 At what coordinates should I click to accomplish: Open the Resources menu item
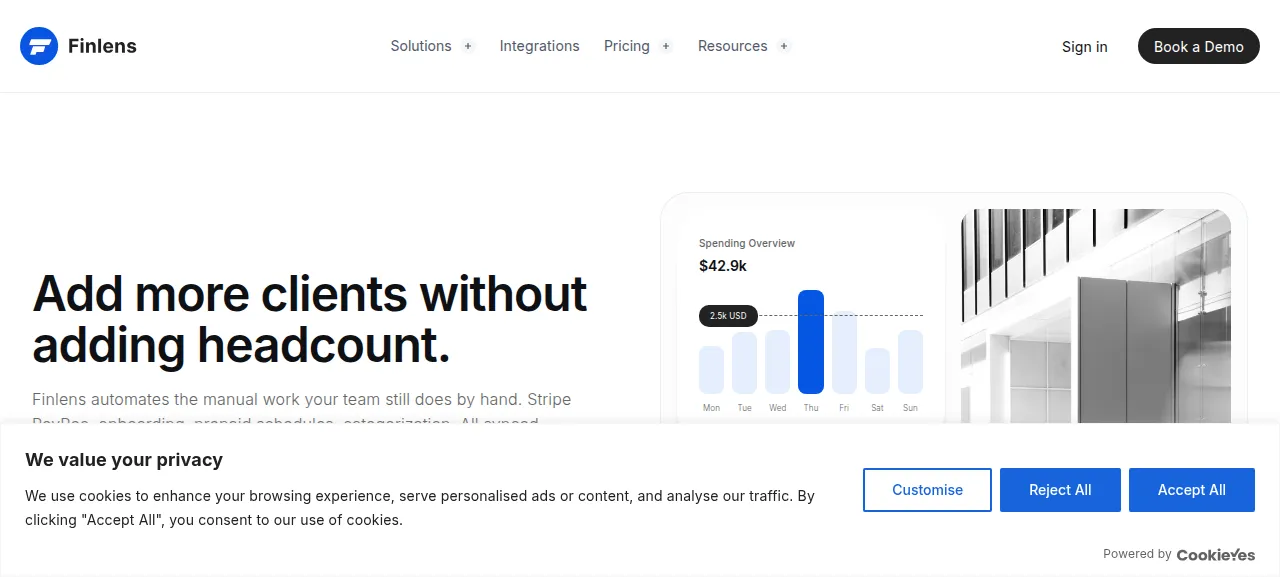click(x=733, y=46)
